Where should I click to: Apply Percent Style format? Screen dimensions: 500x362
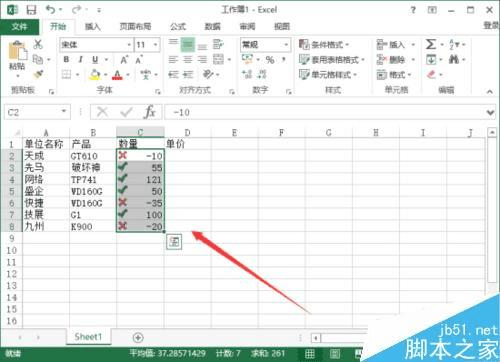click(x=270, y=60)
